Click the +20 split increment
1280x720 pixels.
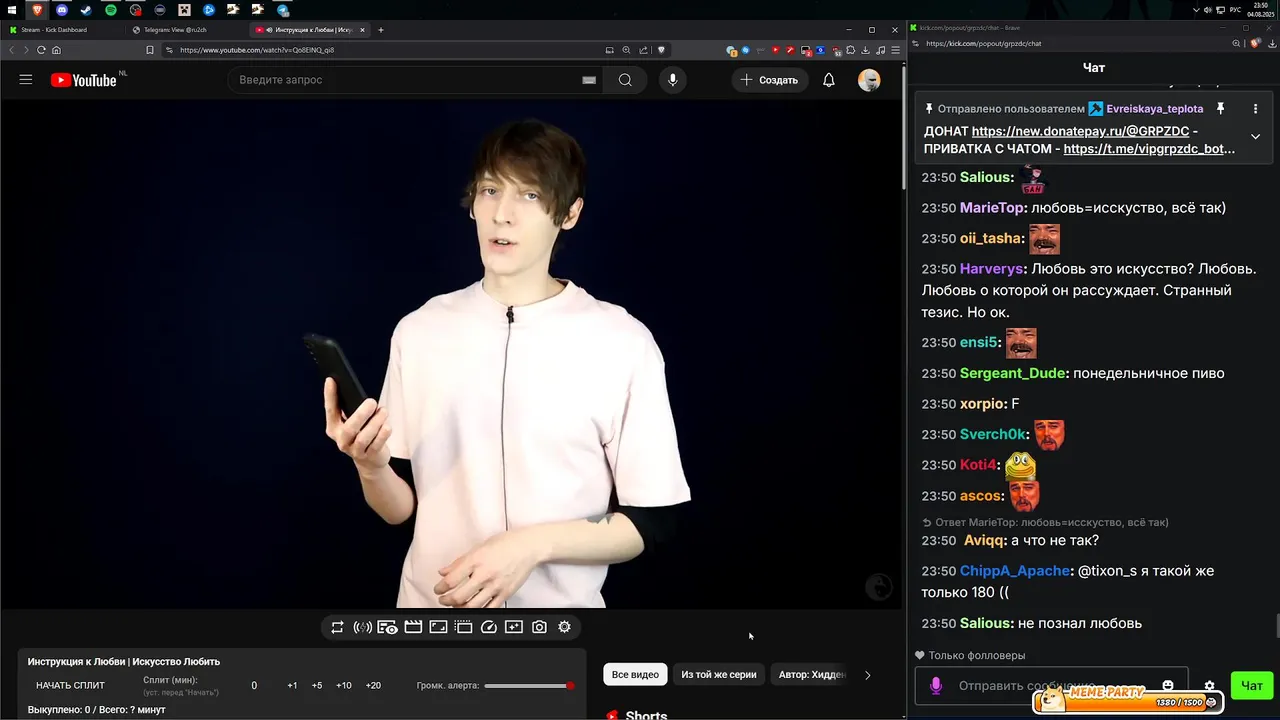point(373,685)
